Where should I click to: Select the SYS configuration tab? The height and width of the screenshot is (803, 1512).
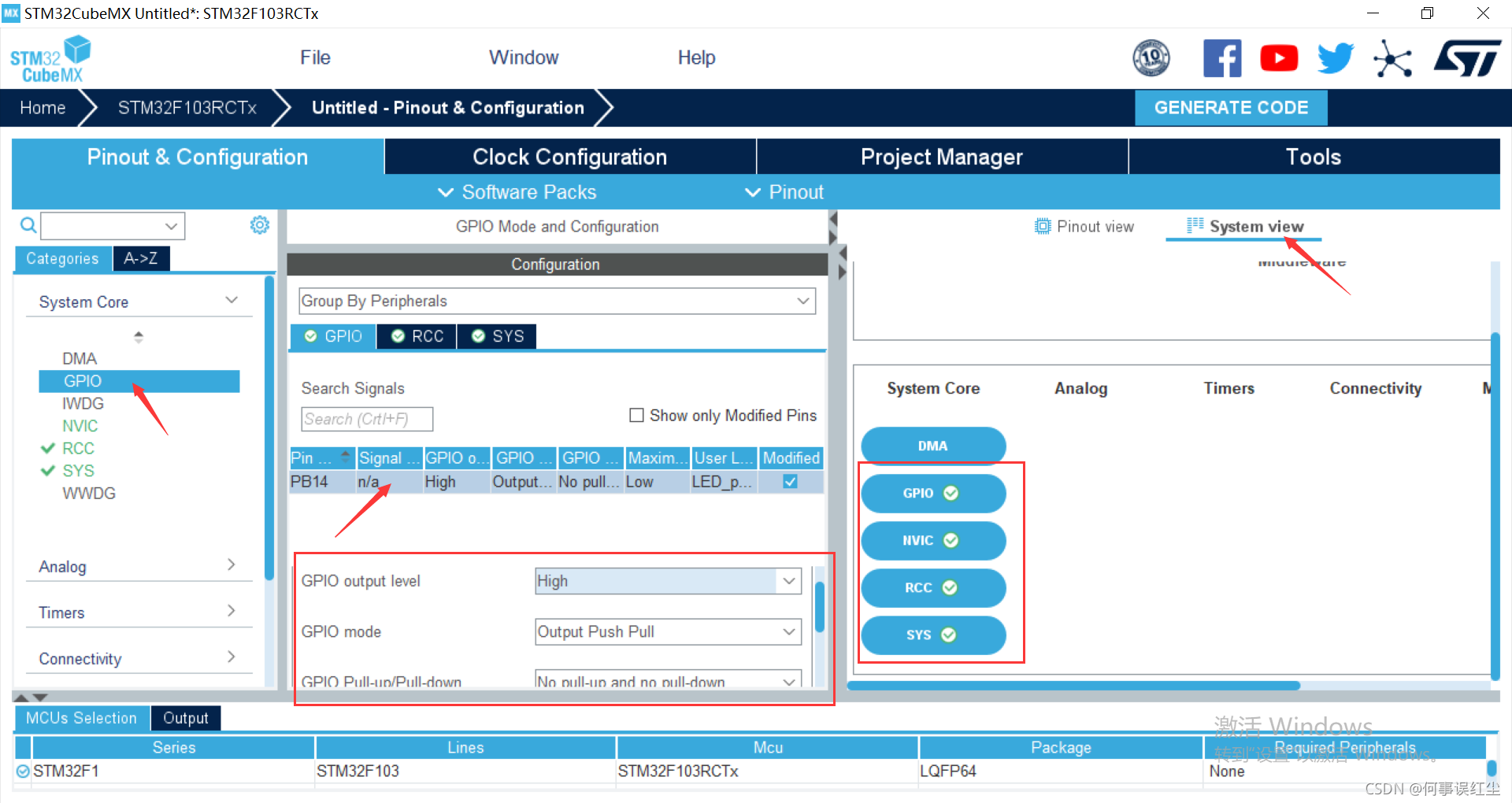coord(497,336)
